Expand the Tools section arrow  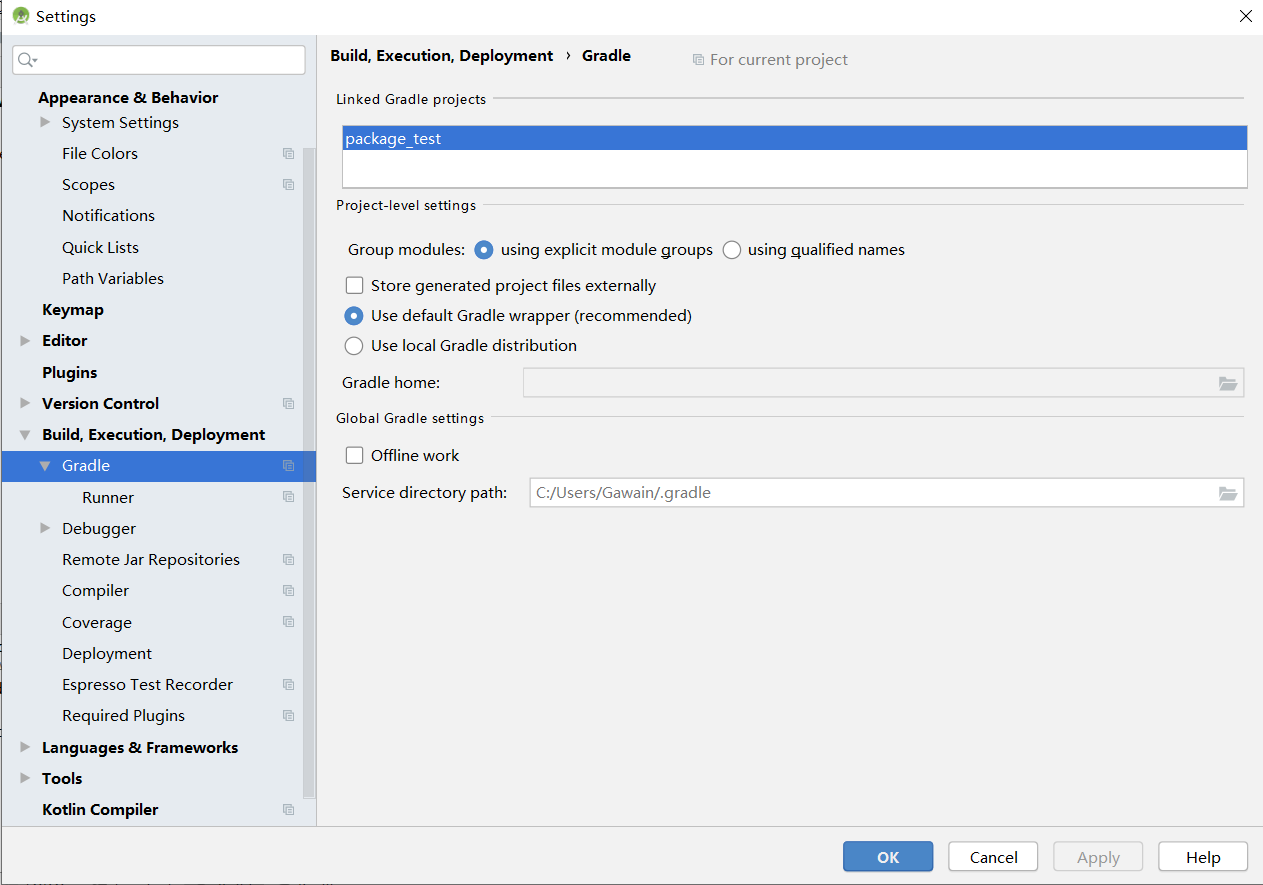point(25,778)
